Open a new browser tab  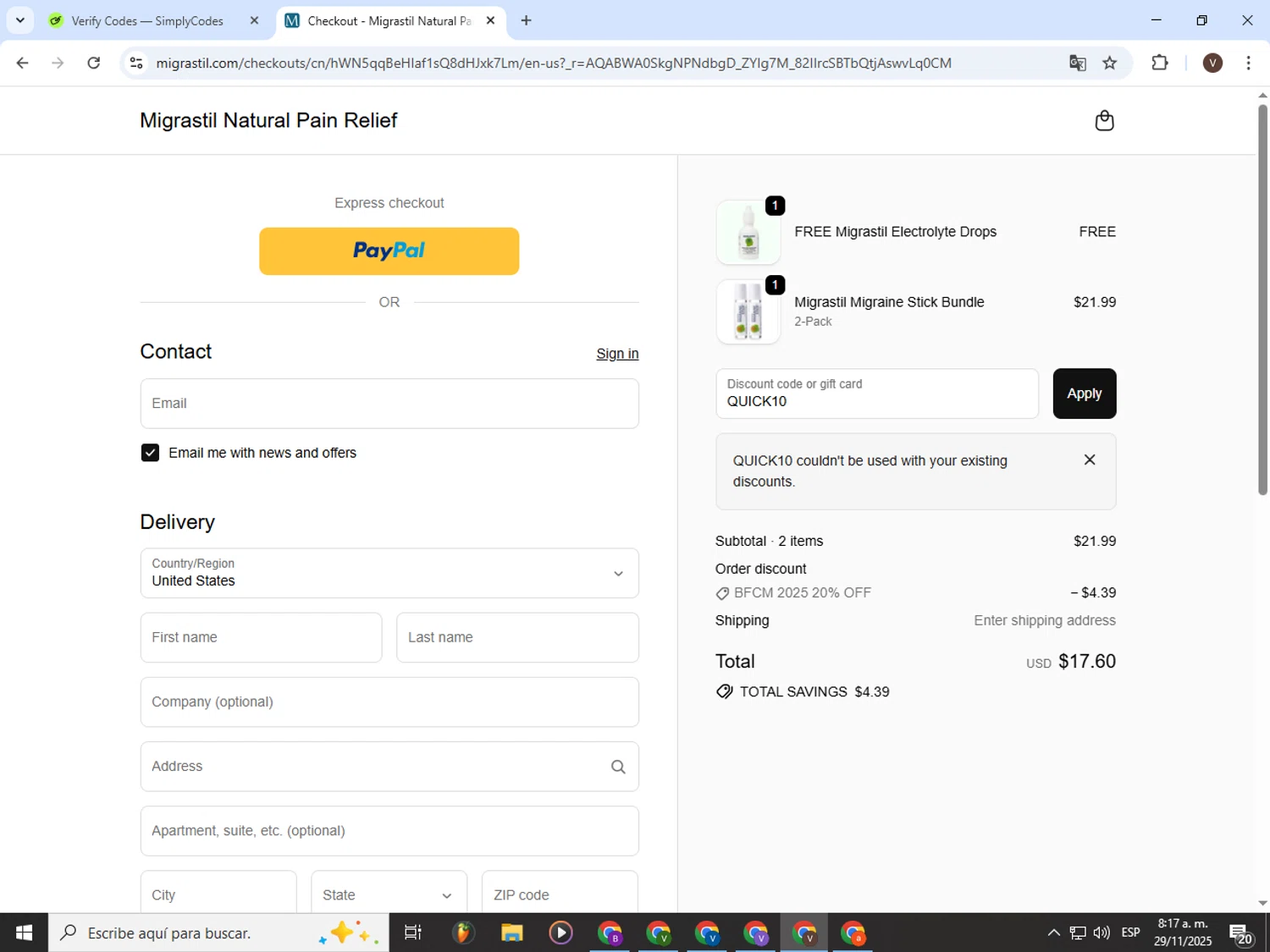[526, 20]
